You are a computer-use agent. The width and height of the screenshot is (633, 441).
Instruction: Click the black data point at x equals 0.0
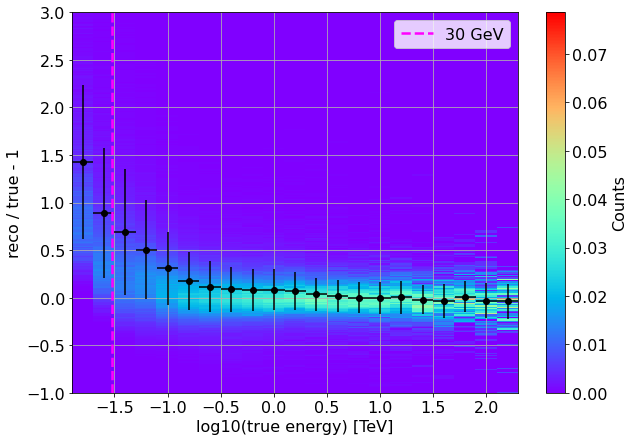coord(274,290)
